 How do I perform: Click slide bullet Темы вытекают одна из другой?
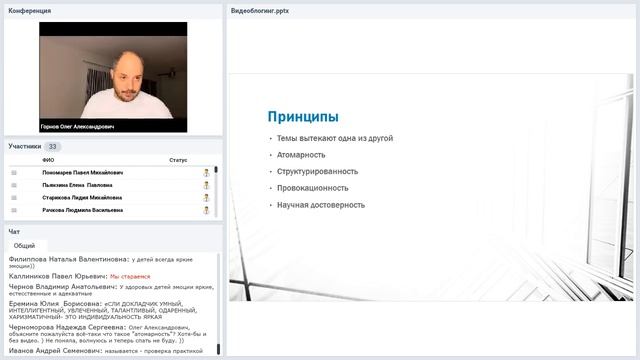[335, 138]
